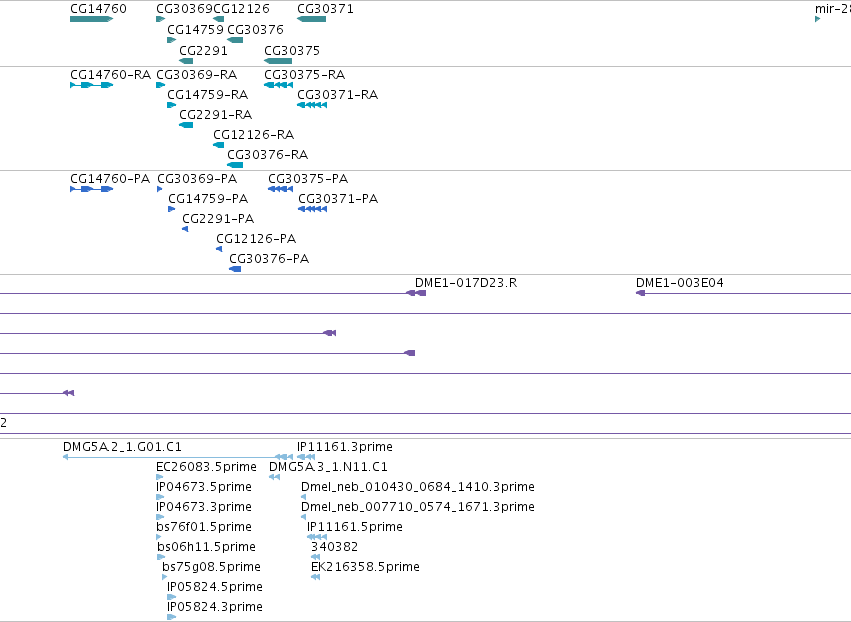
Task: Click the 340382 feature label
Action: (x=334, y=547)
